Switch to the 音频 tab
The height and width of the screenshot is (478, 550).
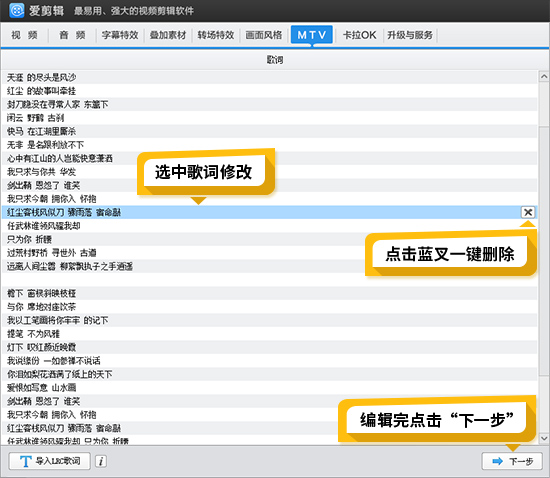(x=72, y=35)
